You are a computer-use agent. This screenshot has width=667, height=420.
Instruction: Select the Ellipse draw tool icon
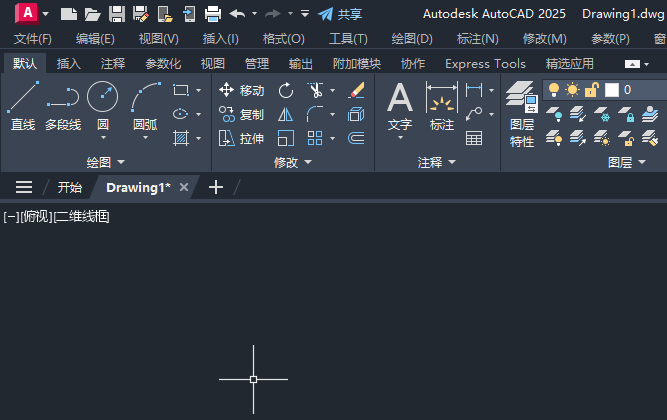[x=181, y=114]
